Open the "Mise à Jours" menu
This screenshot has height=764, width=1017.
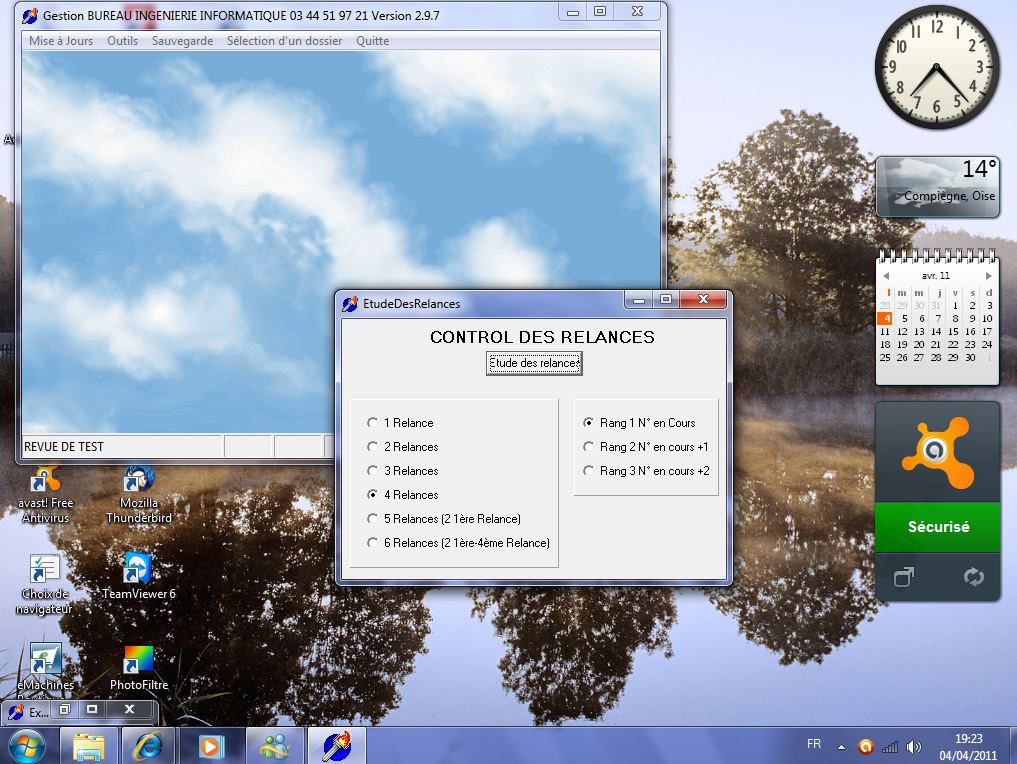61,41
